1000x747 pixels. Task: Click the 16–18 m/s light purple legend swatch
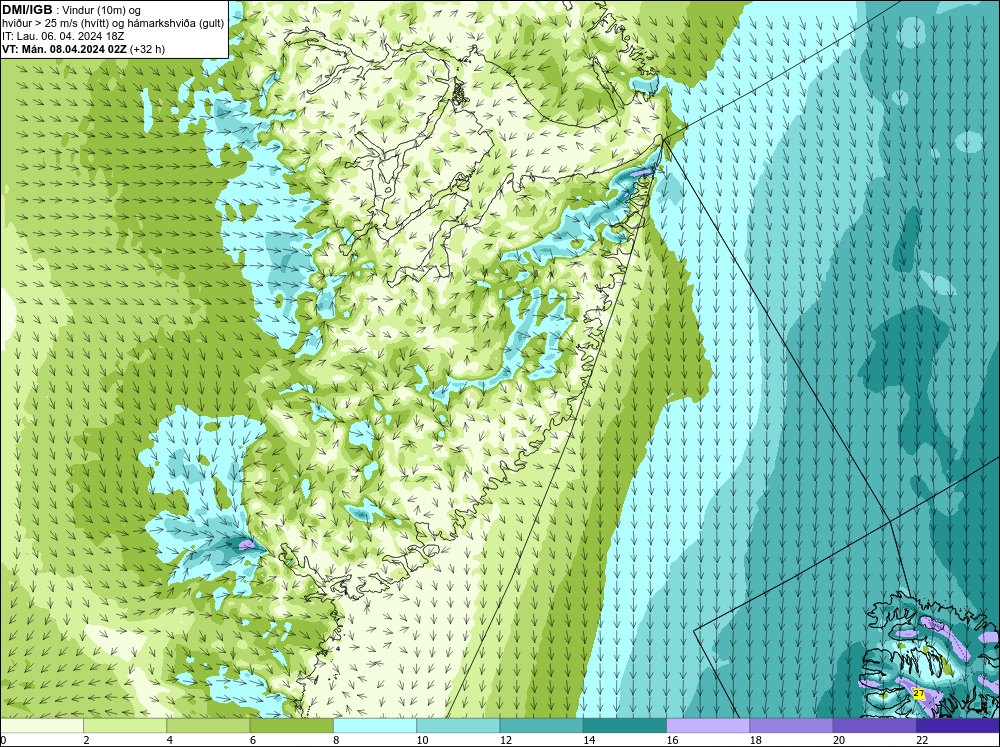click(x=708, y=725)
